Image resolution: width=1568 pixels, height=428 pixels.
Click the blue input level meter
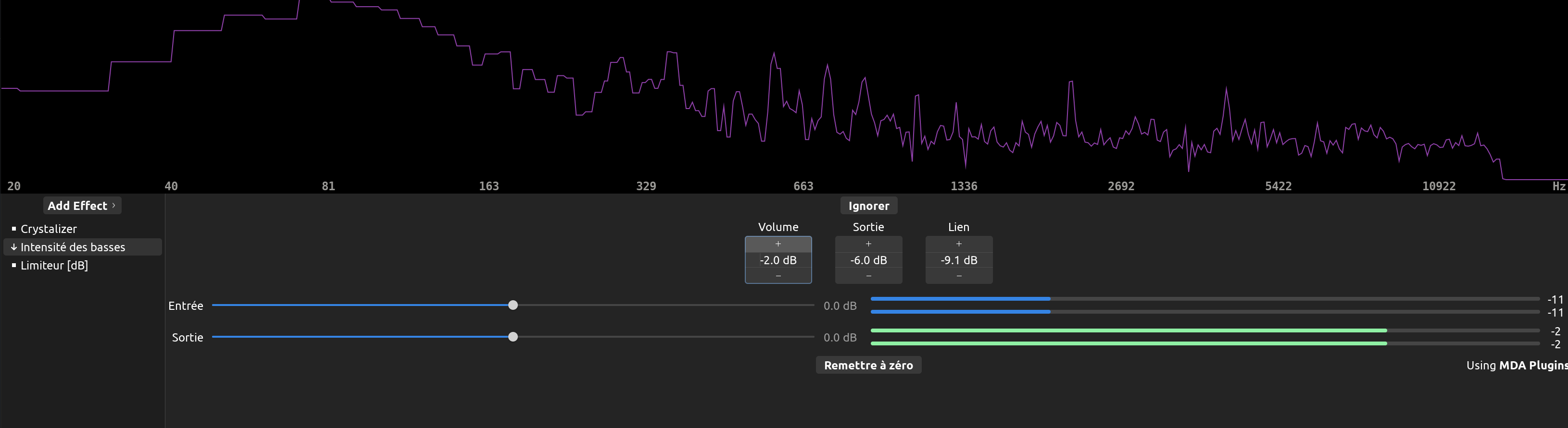coord(1205,305)
